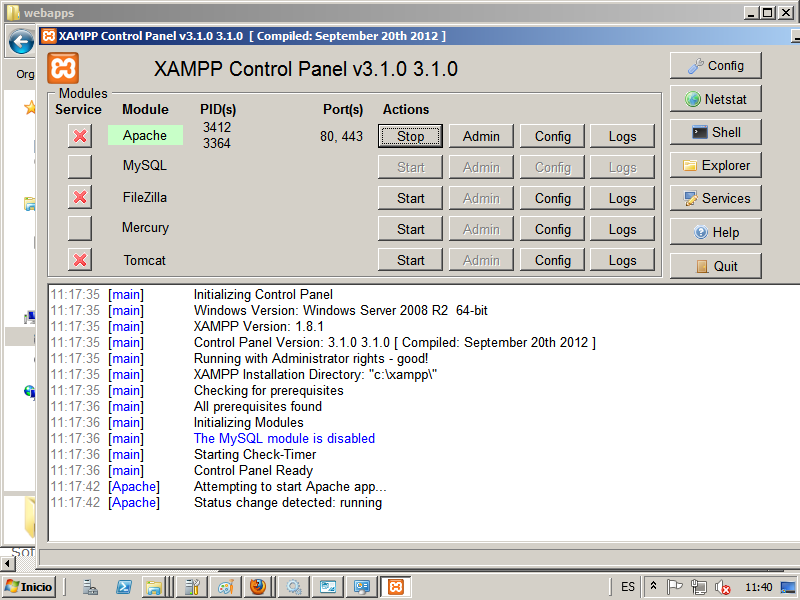Open the network tray icon

698,587
